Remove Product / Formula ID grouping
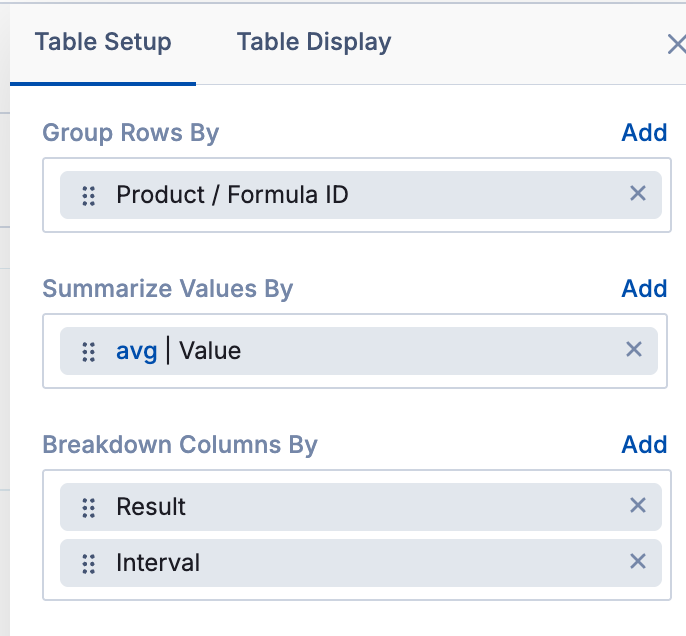 (x=638, y=194)
